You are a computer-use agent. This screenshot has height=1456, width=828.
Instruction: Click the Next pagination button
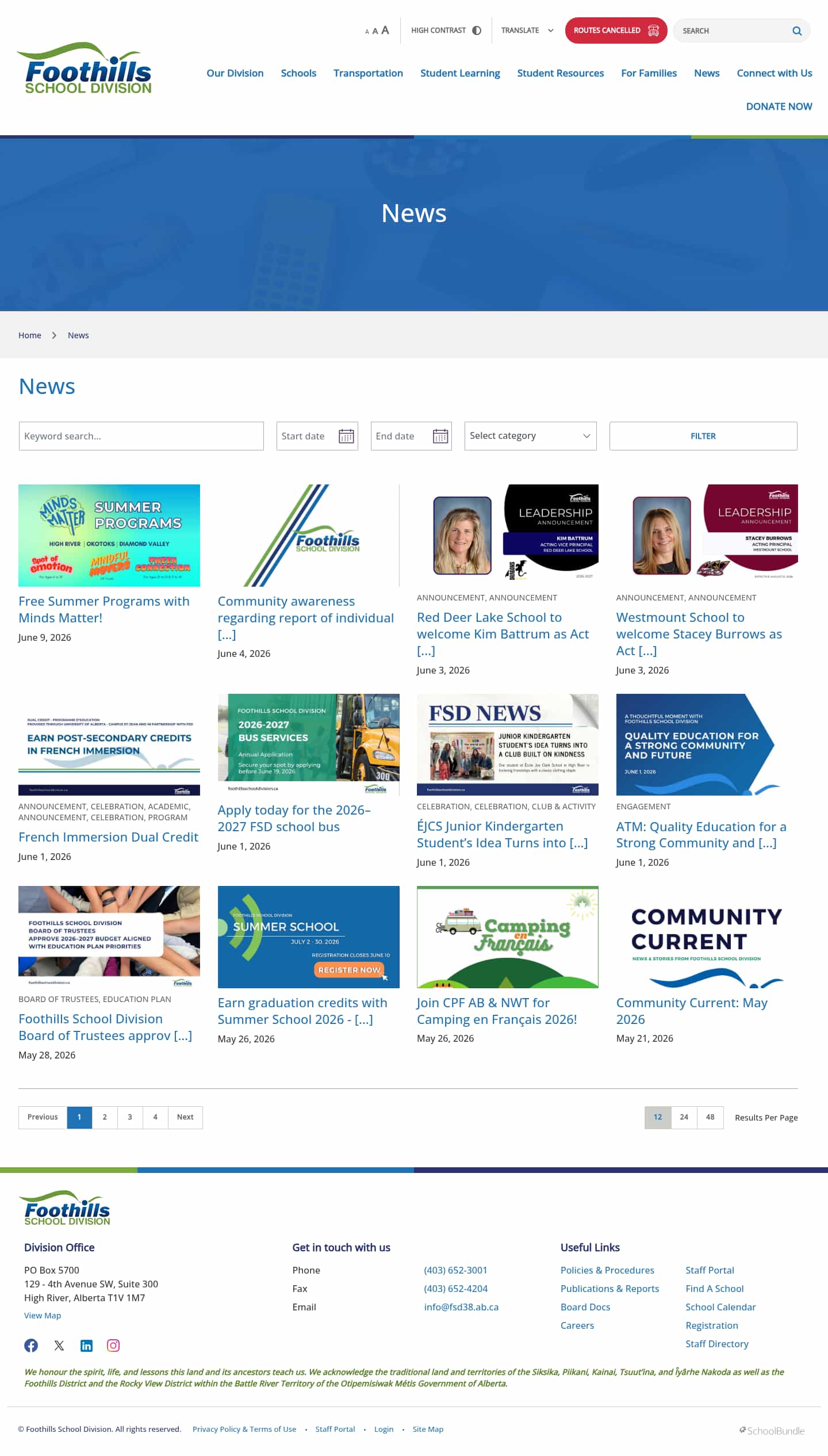185,1117
